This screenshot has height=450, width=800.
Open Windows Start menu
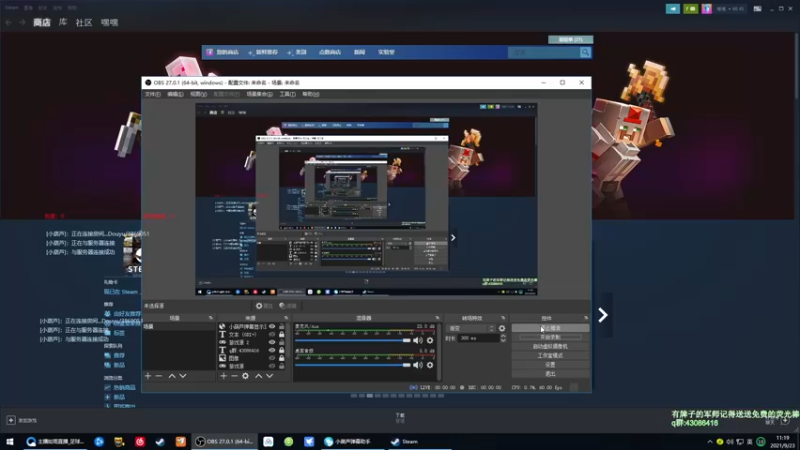[x=10, y=442]
